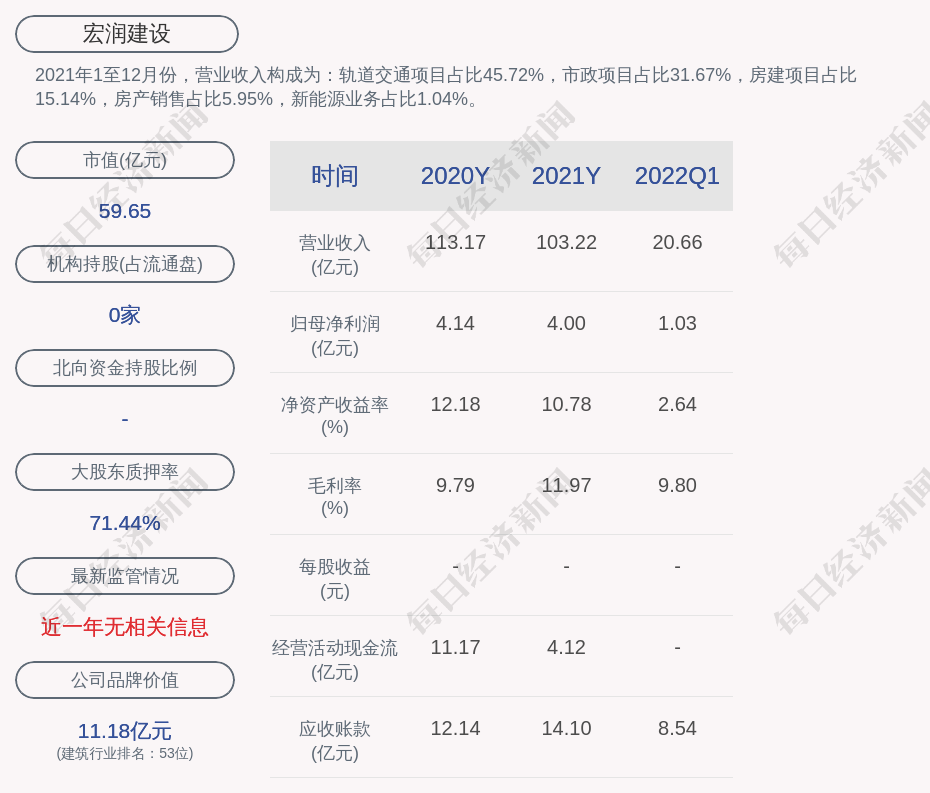Click the ROE value 12.18

pos(456,404)
